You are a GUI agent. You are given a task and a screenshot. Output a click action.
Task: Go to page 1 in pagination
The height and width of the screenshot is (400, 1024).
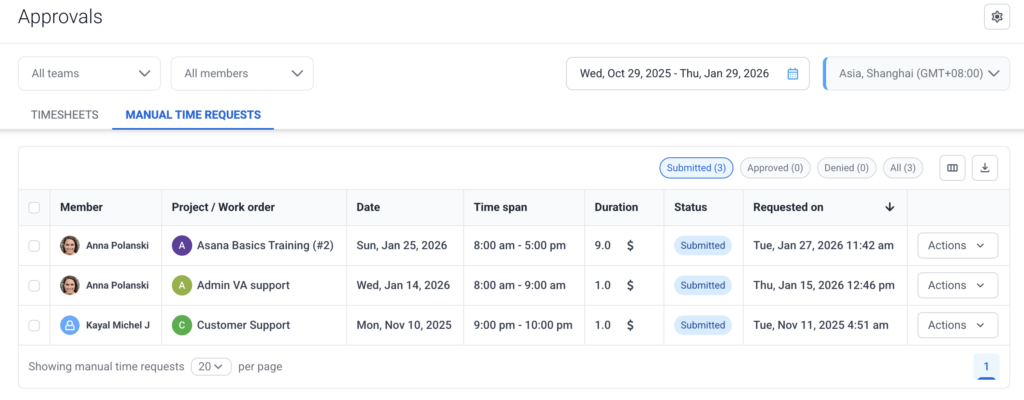click(985, 366)
